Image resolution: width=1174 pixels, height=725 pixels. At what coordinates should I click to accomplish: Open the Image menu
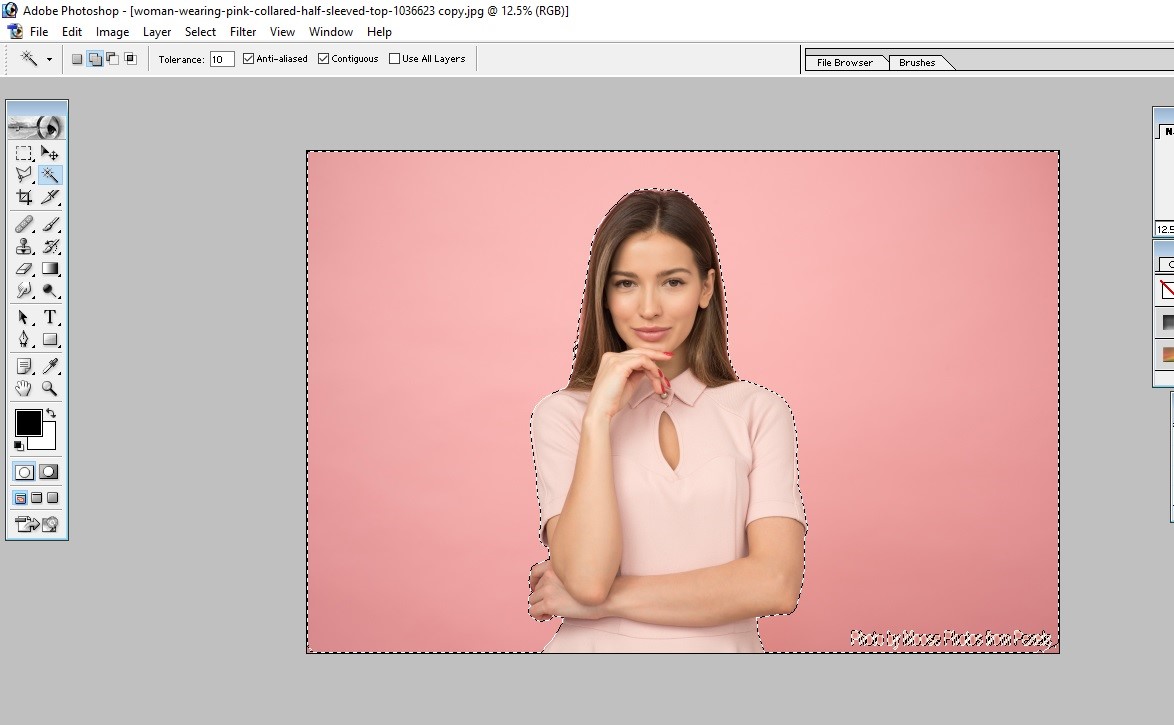(112, 31)
